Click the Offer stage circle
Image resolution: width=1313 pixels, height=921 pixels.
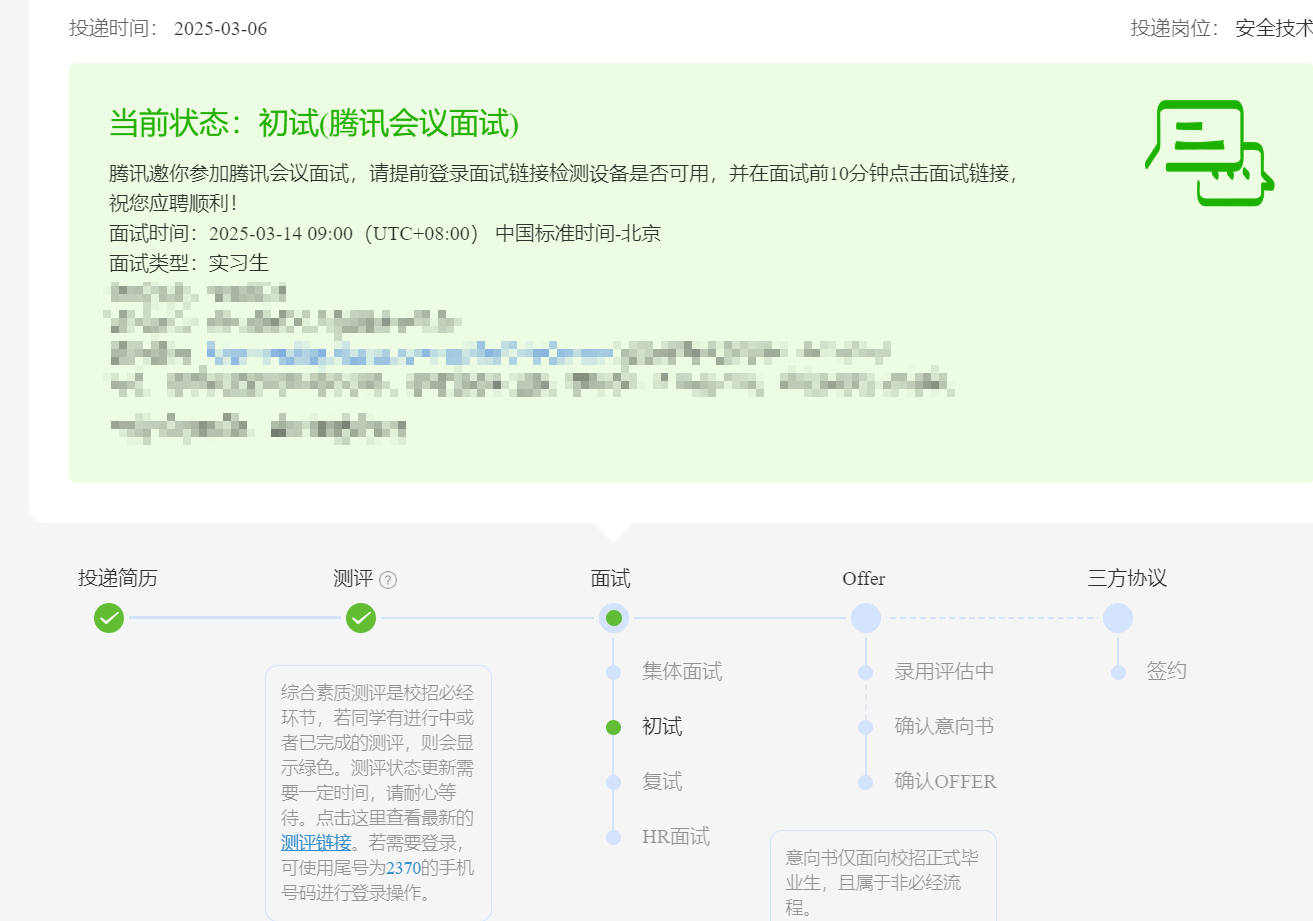click(866, 618)
